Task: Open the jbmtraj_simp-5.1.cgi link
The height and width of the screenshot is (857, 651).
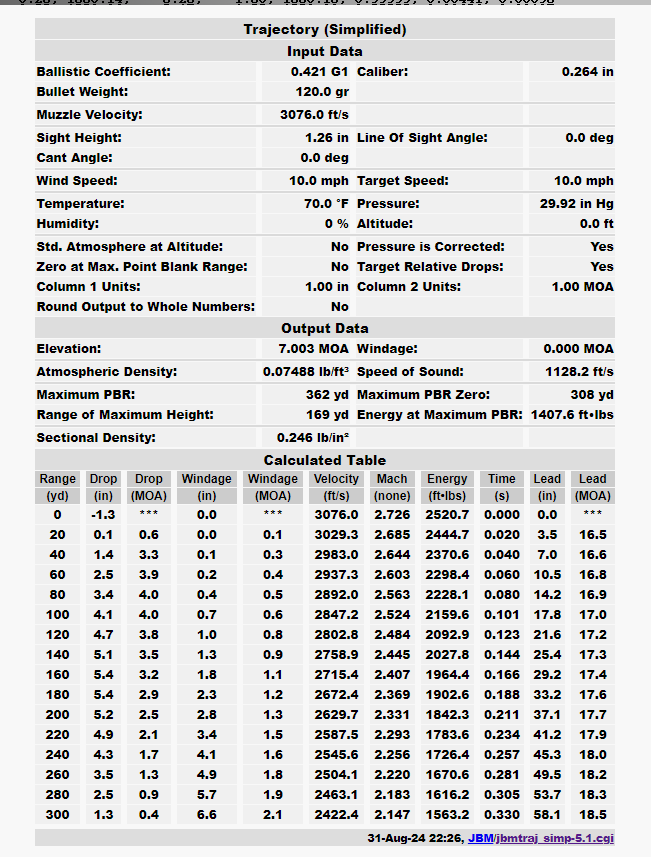Action: [x=555, y=838]
